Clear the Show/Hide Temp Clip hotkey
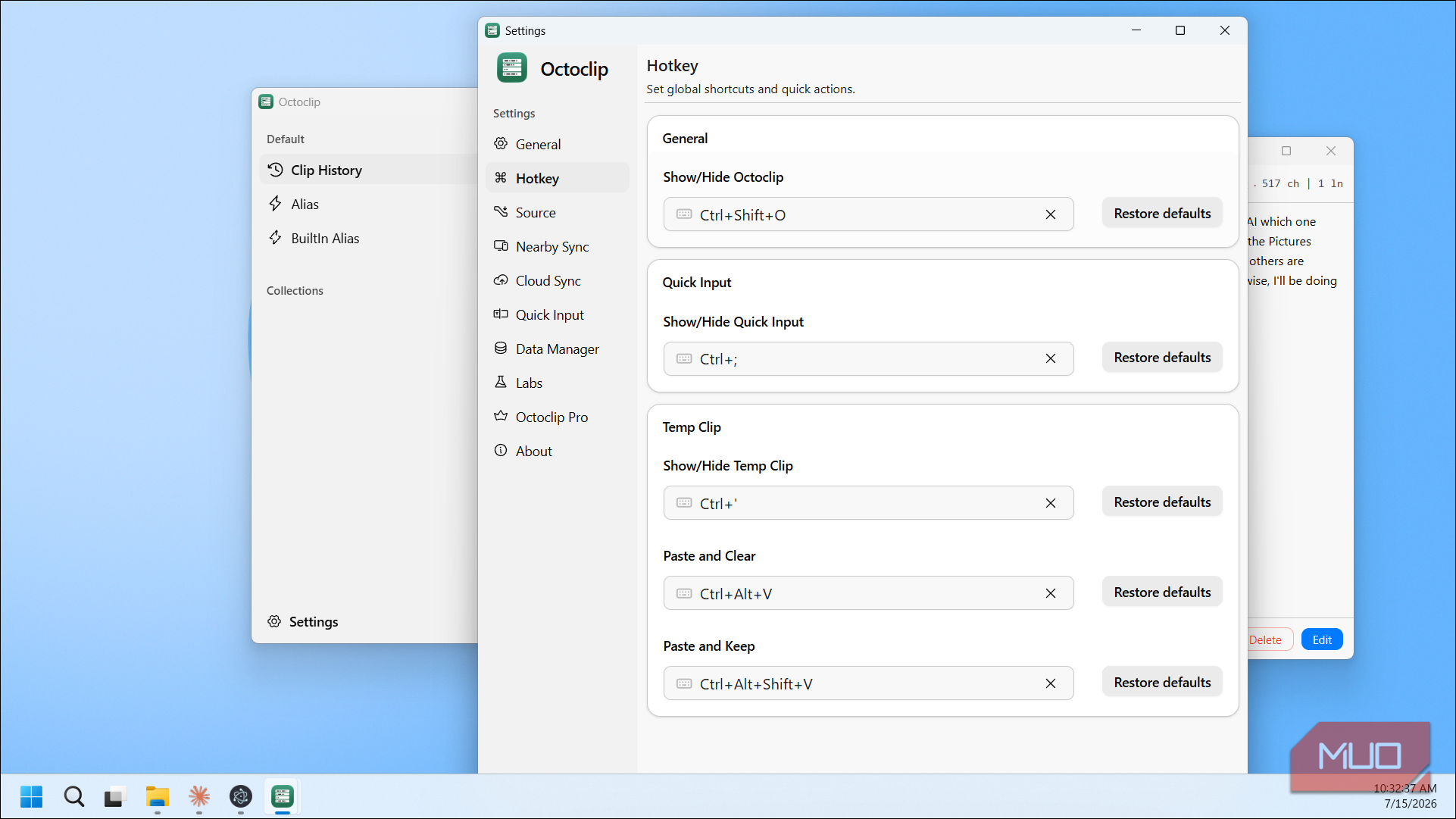Viewport: 1456px width, 819px height. 1051,503
